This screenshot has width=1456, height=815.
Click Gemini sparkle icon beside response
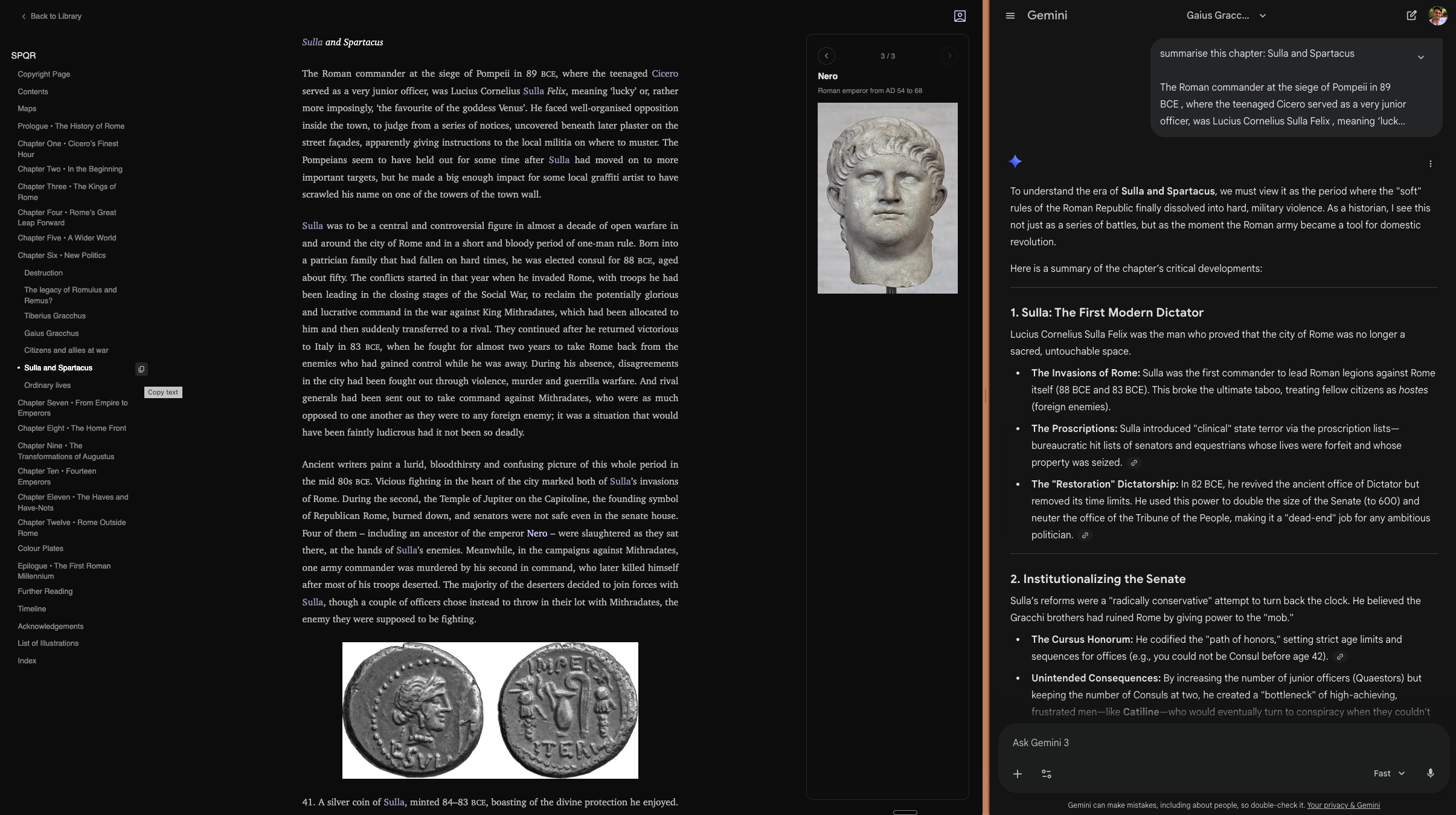(x=1015, y=161)
